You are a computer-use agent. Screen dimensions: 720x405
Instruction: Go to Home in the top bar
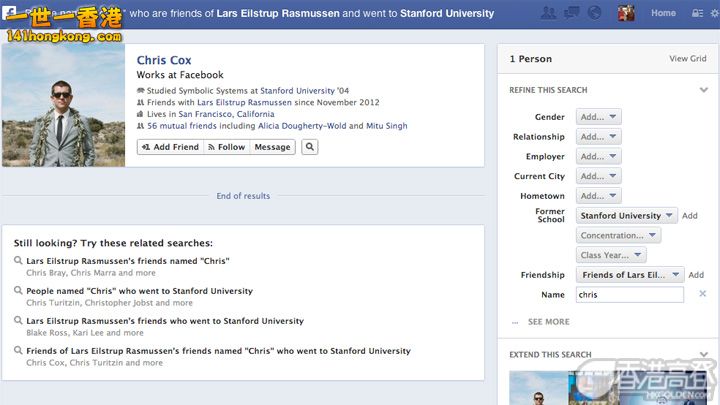point(663,13)
